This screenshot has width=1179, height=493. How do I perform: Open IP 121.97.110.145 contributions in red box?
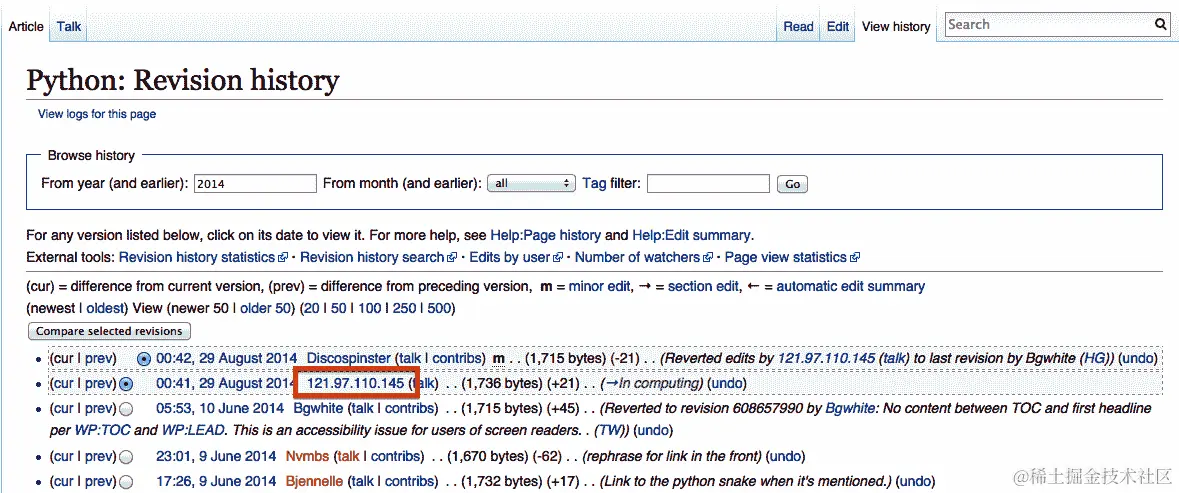click(x=356, y=383)
